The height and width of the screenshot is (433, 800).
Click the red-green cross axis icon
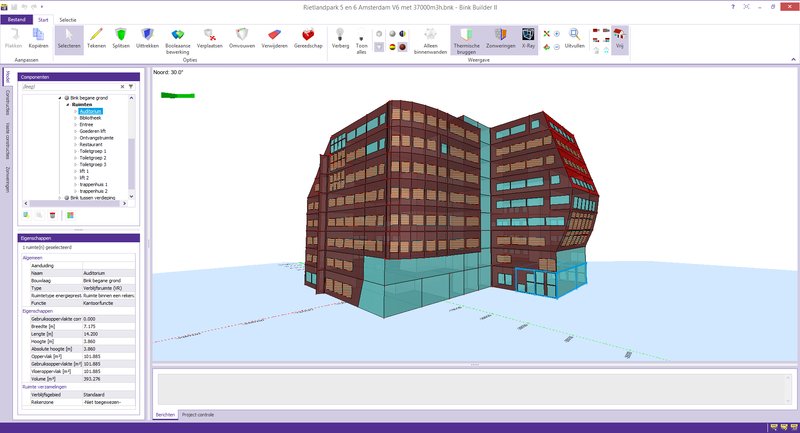click(546, 34)
